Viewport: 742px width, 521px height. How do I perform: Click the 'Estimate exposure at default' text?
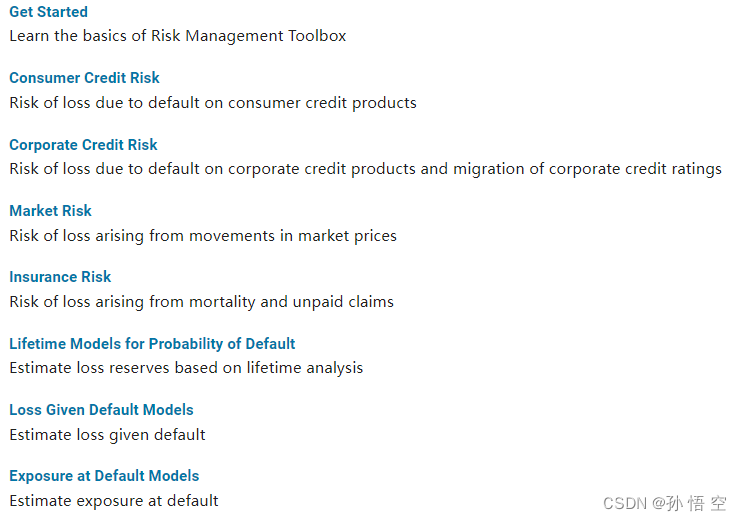(x=114, y=501)
